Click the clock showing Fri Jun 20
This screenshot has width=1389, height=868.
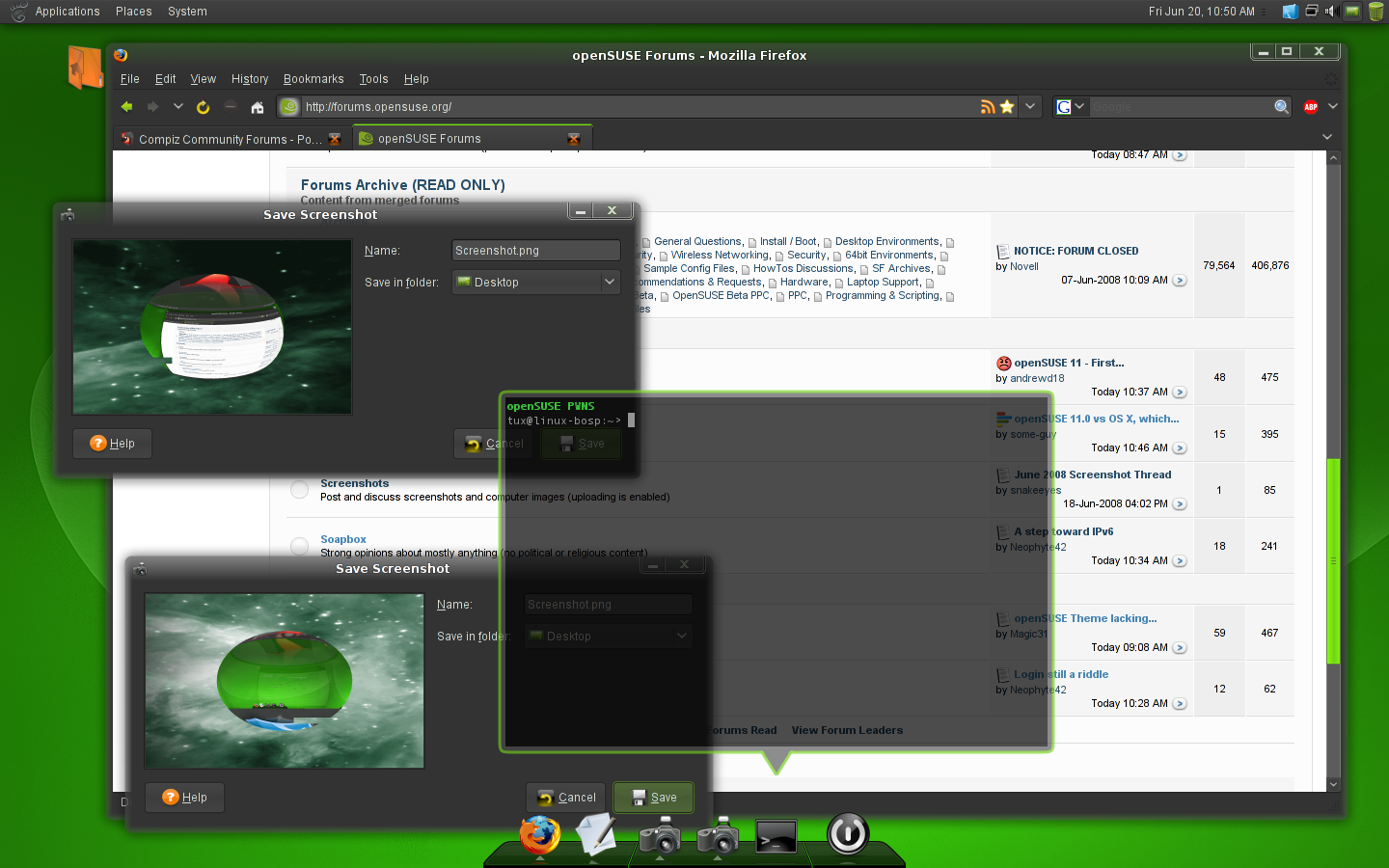tap(1202, 12)
